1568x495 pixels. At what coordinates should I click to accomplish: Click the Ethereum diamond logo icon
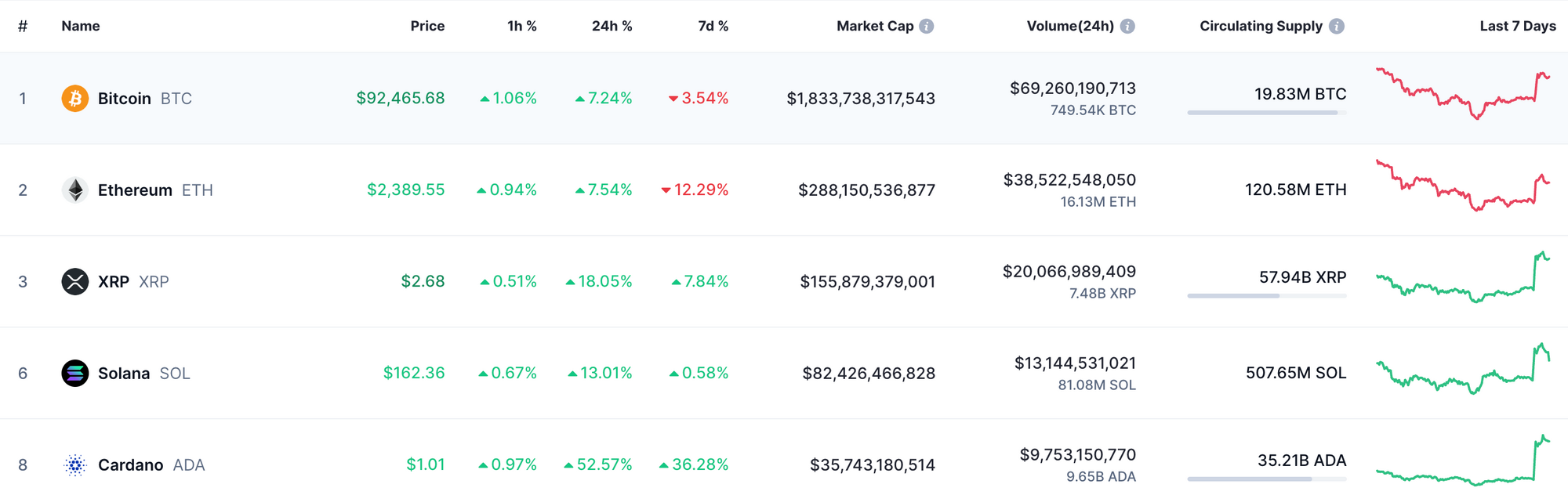[75, 190]
